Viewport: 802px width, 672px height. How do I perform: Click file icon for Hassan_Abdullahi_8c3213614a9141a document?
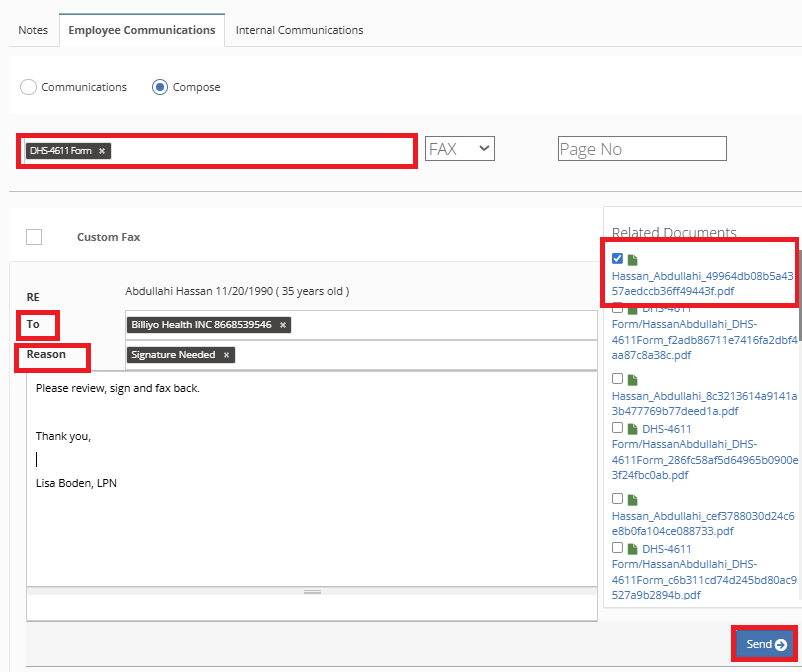coord(632,380)
